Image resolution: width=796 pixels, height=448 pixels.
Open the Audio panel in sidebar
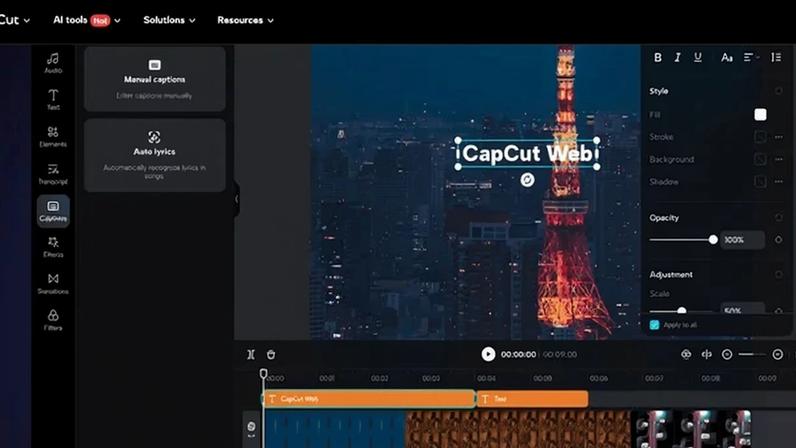click(x=53, y=63)
